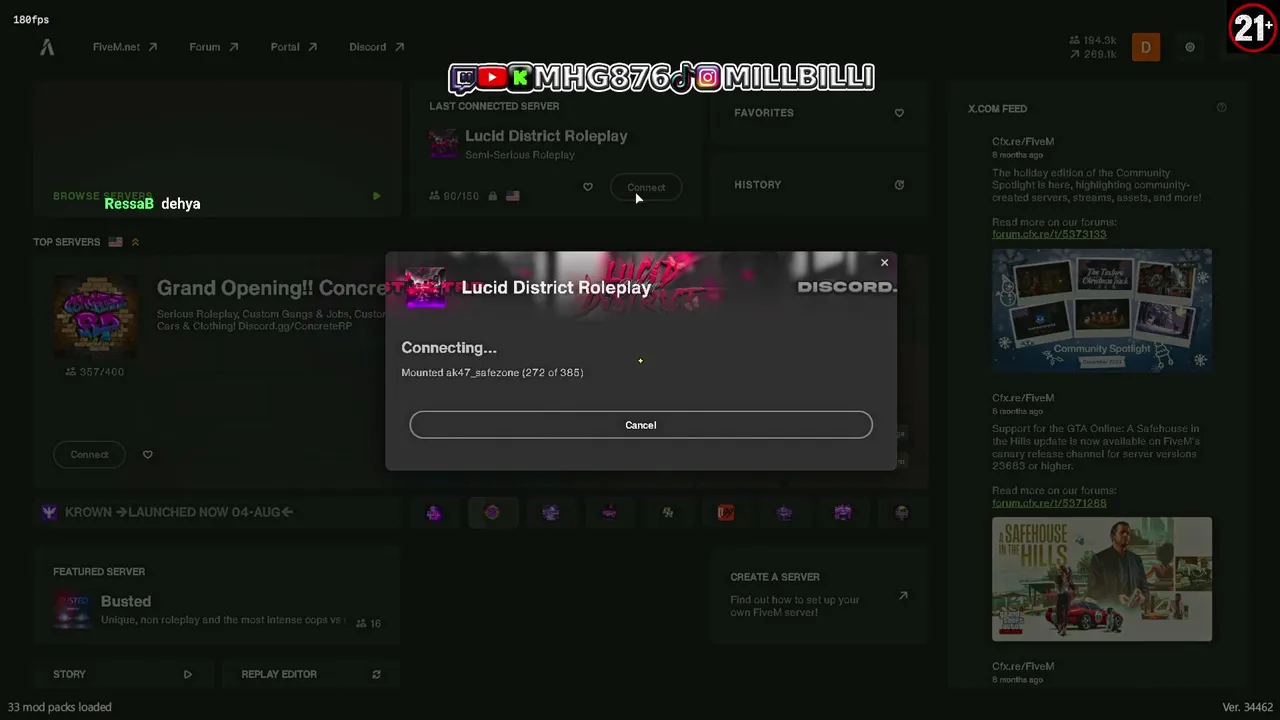
Task: Open History via the clock icon
Action: [x=899, y=185]
